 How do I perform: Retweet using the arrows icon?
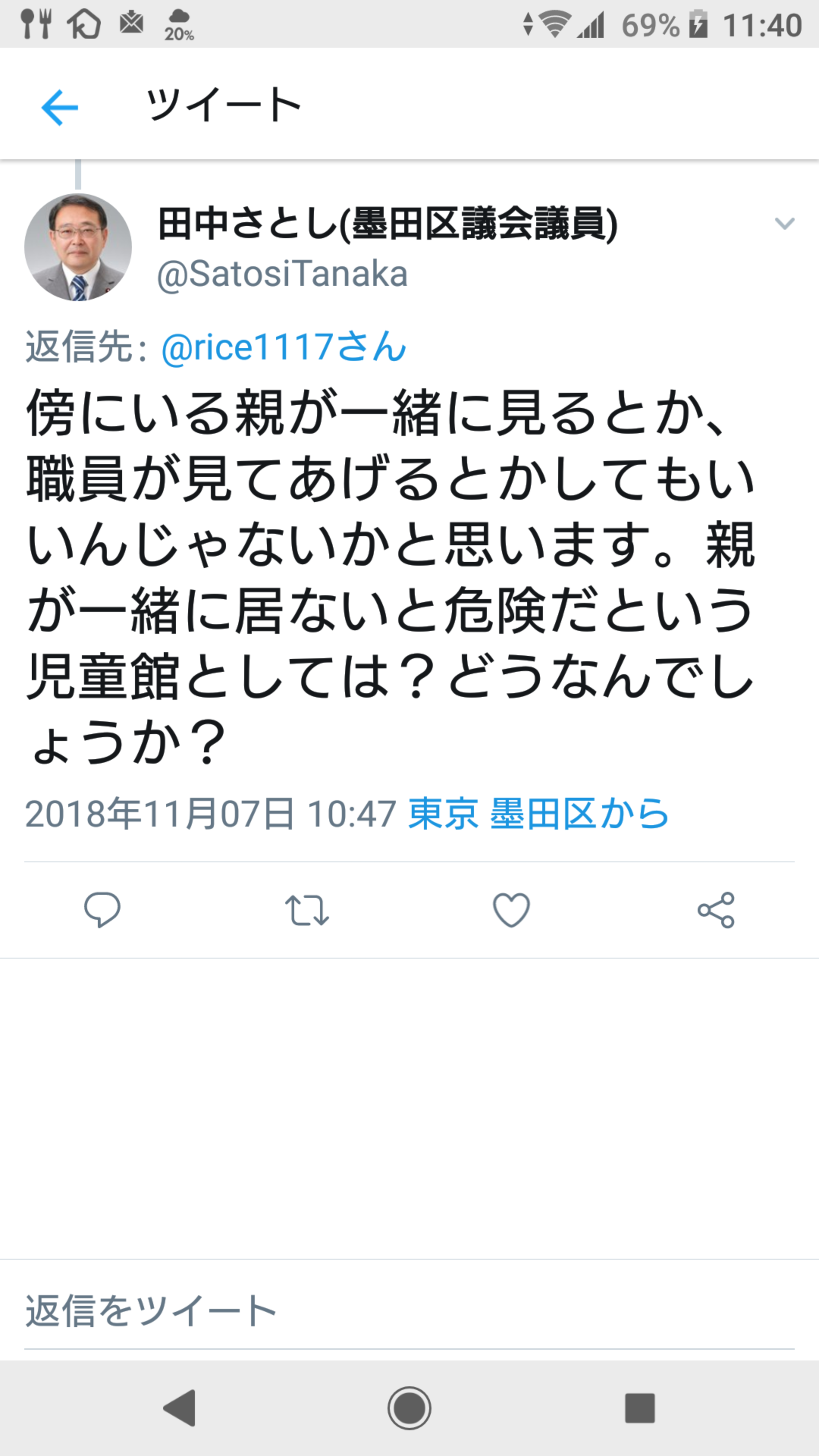[307, 910]
